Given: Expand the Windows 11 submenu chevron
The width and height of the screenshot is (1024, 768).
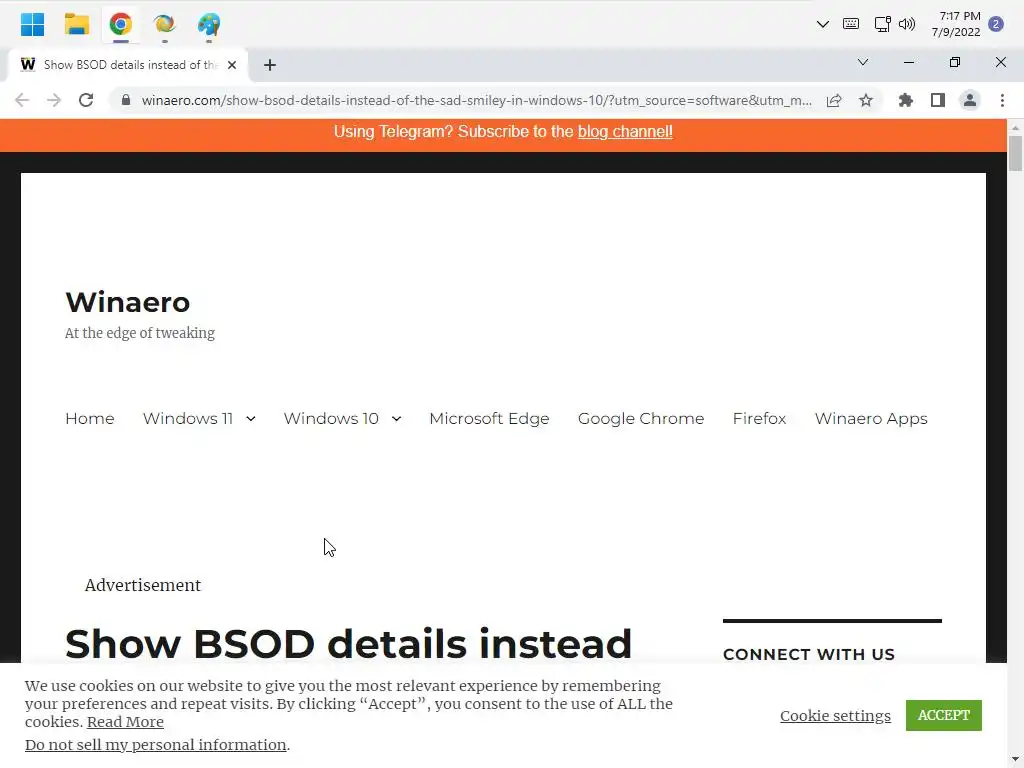Looking at the screenshot, I should [x=251, y=419].
